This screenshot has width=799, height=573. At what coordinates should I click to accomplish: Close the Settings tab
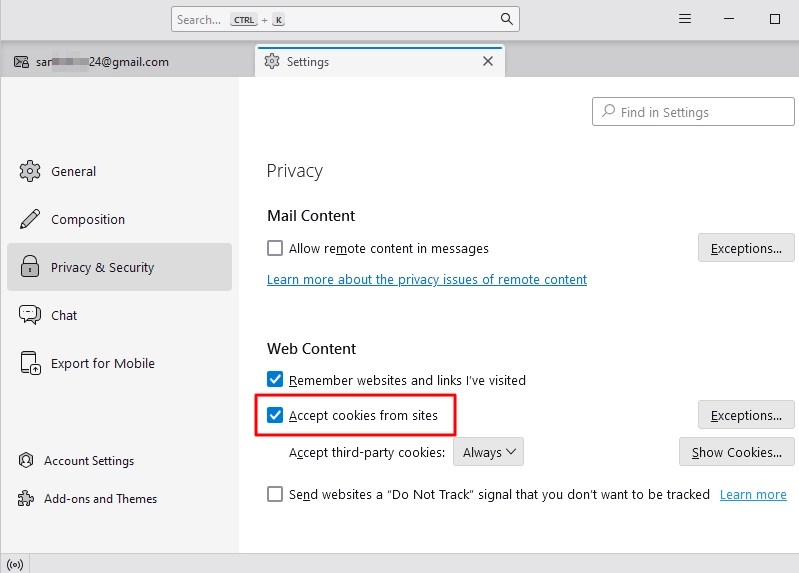[x=488, y=61]
